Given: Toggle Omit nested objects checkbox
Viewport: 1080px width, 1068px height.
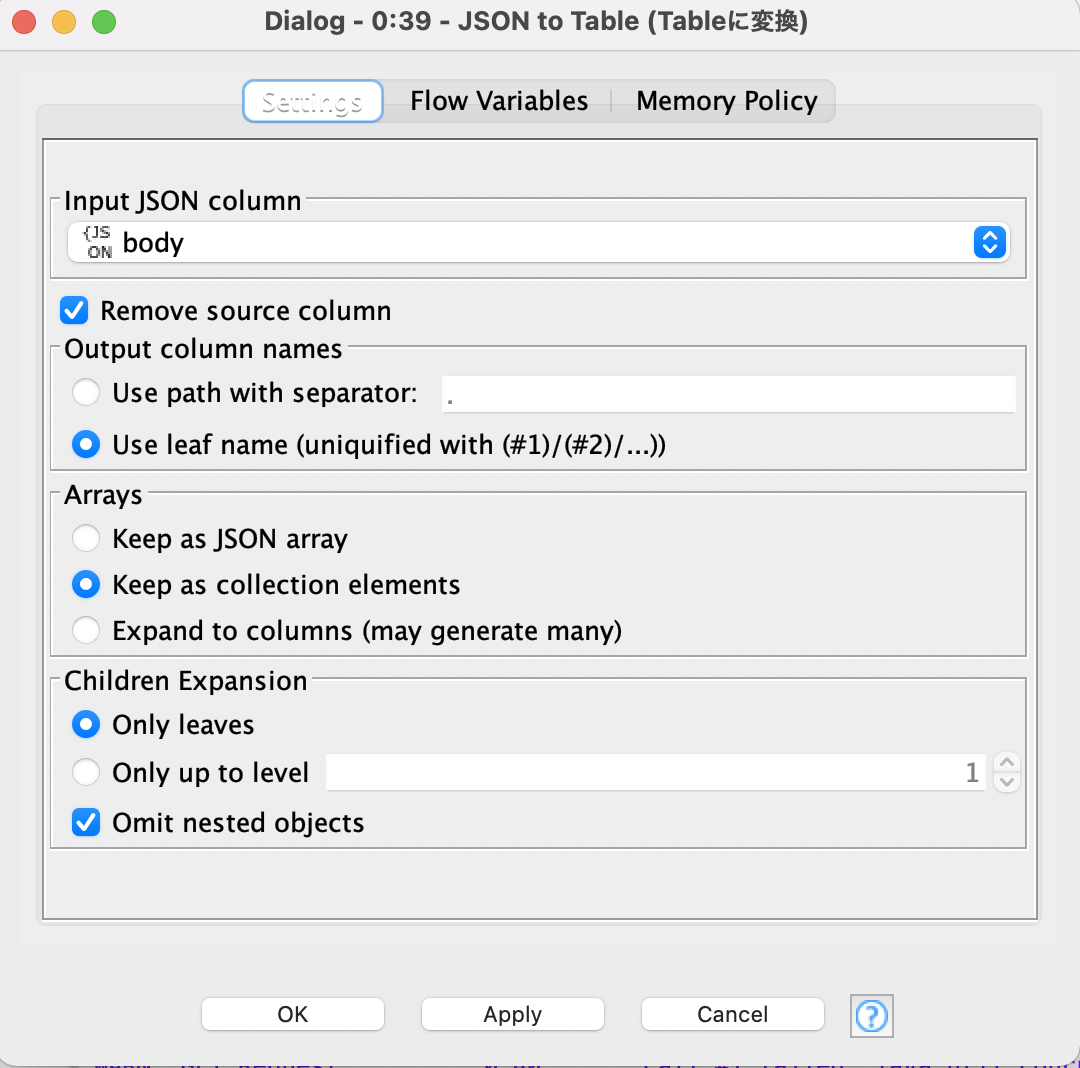Looking at the screenshot, I should click(86, 821).
